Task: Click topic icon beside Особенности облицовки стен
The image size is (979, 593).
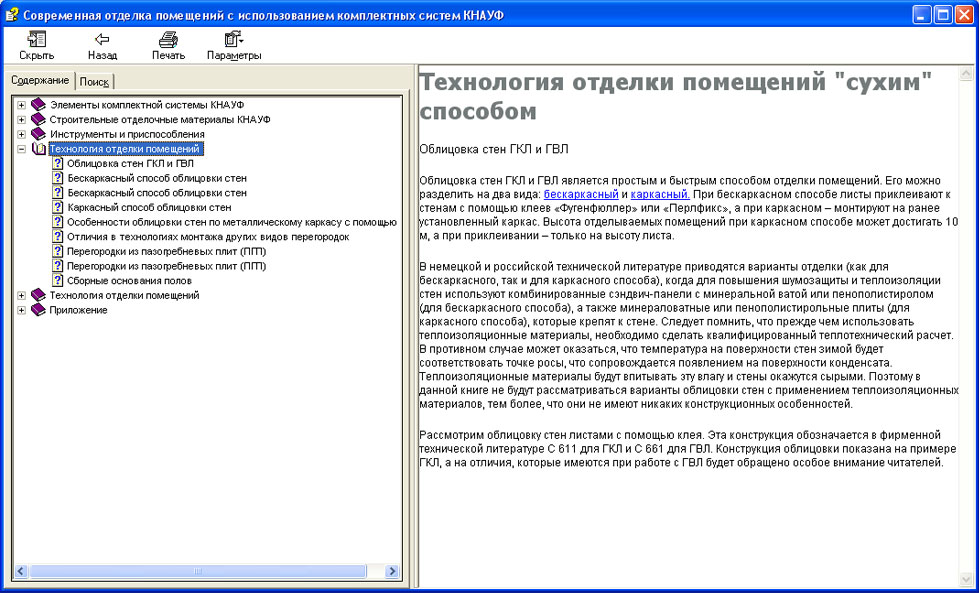Action: click(x=57, y=222)
